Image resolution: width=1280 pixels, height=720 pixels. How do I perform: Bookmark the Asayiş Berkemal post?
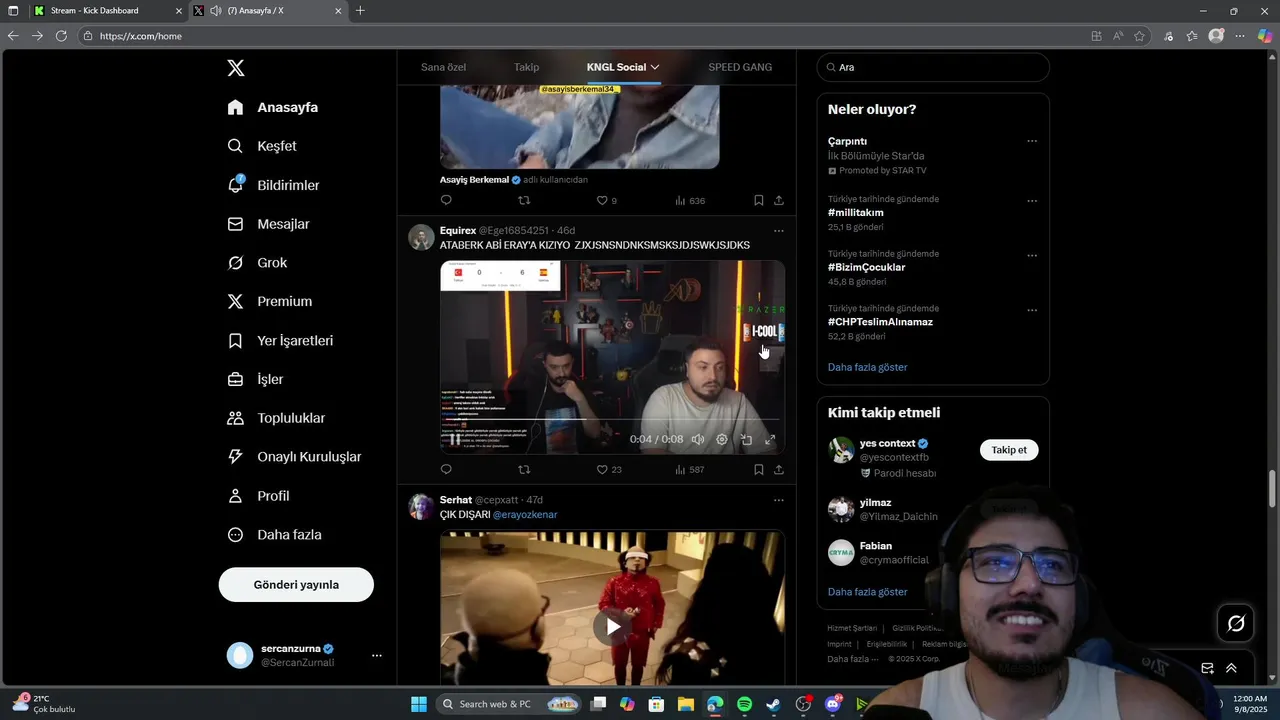(759, 200)
